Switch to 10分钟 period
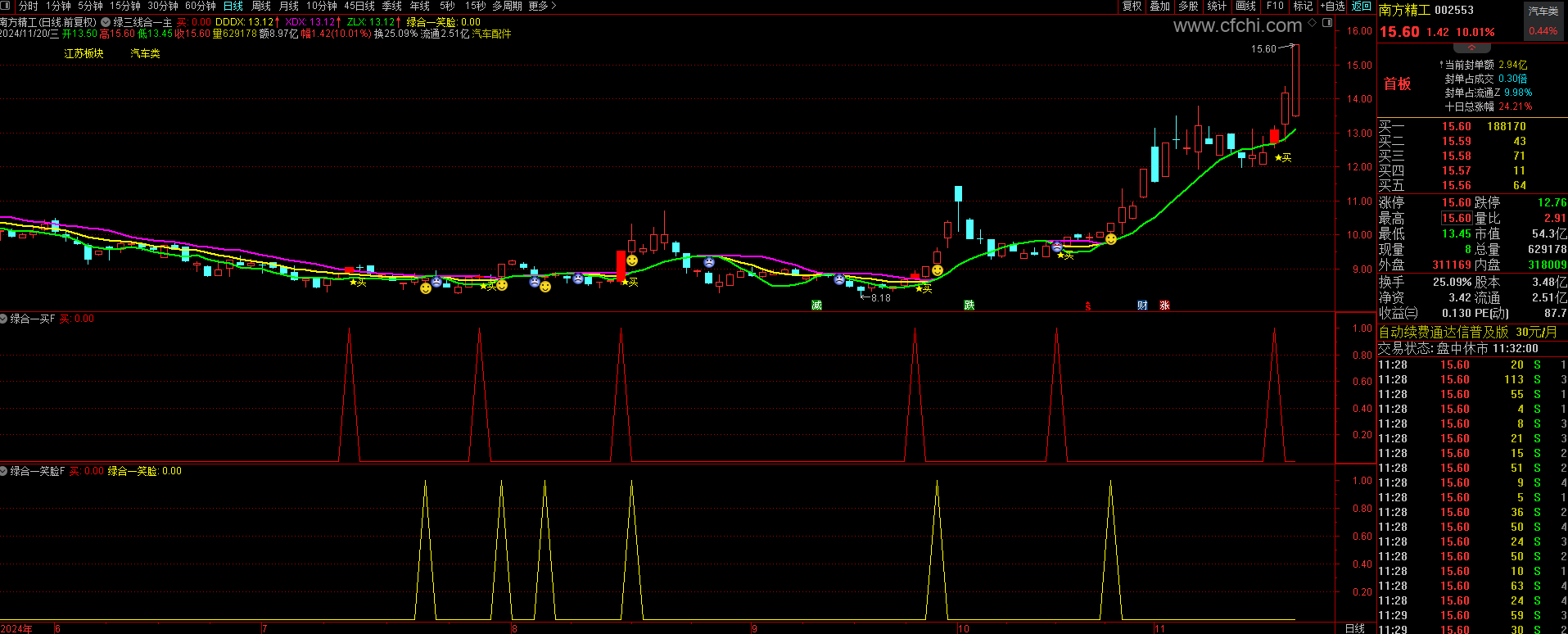Viewport: 1568px width, 634px height. click(x=322, y=6)
